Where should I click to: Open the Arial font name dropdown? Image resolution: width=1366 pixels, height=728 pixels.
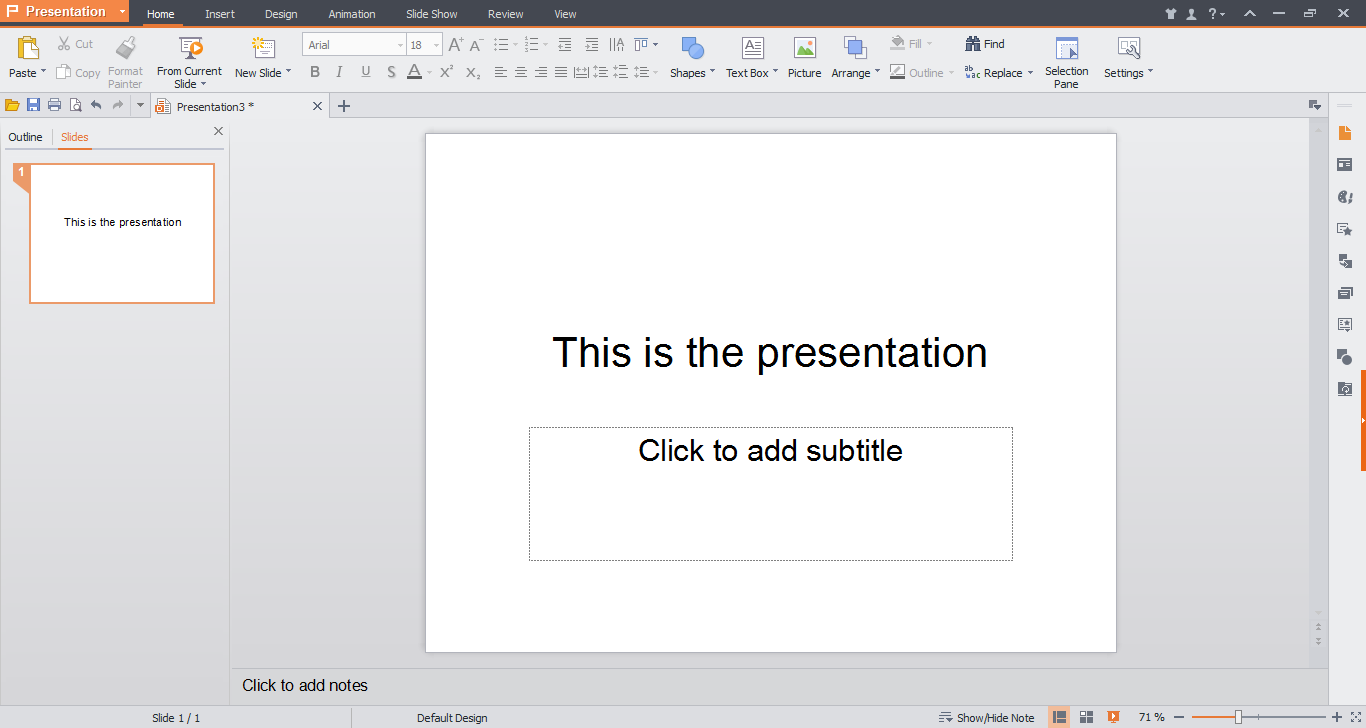point(400,45)
